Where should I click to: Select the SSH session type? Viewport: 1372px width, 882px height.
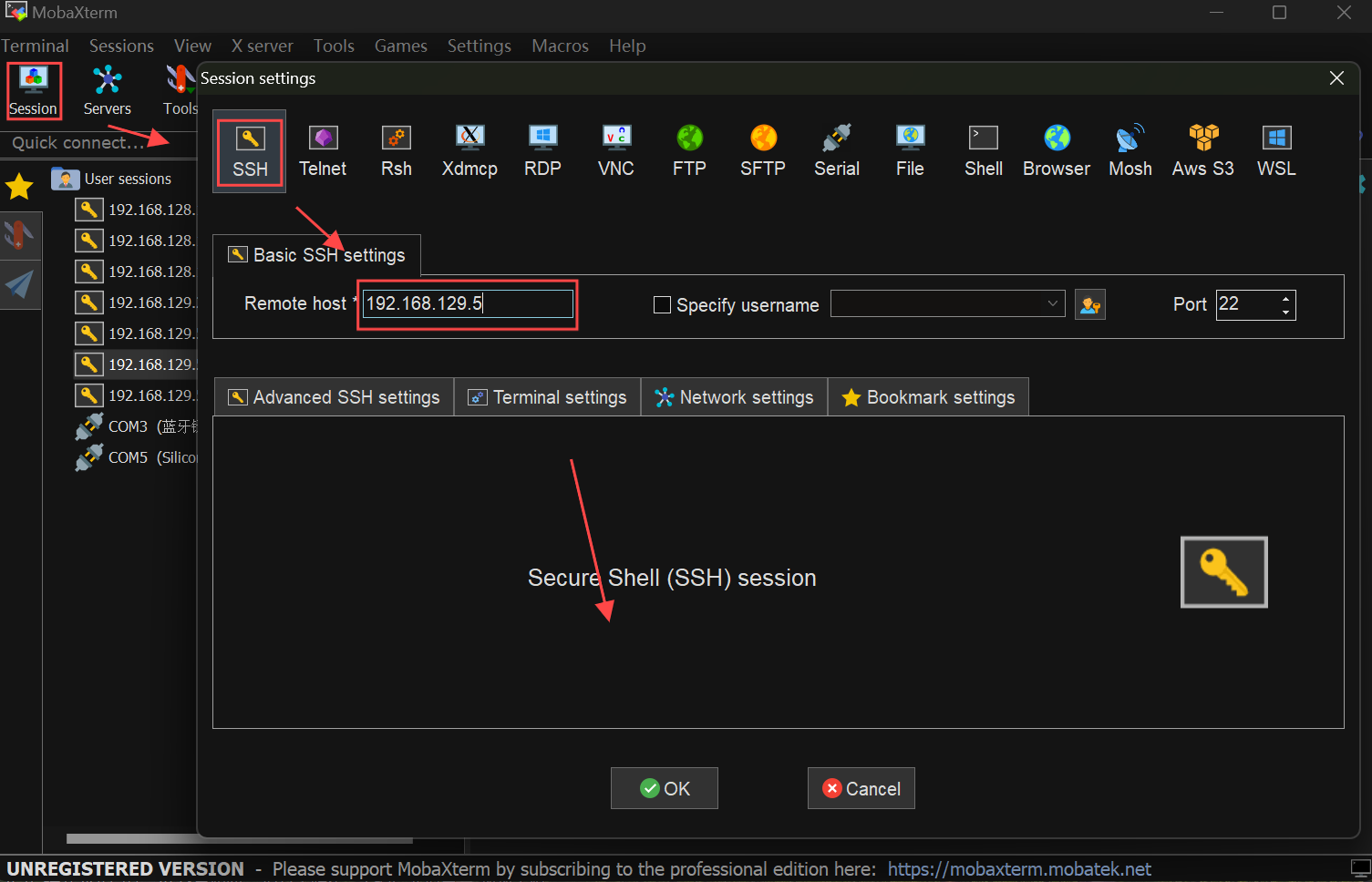pyautogui.click(x=249, y=151)
